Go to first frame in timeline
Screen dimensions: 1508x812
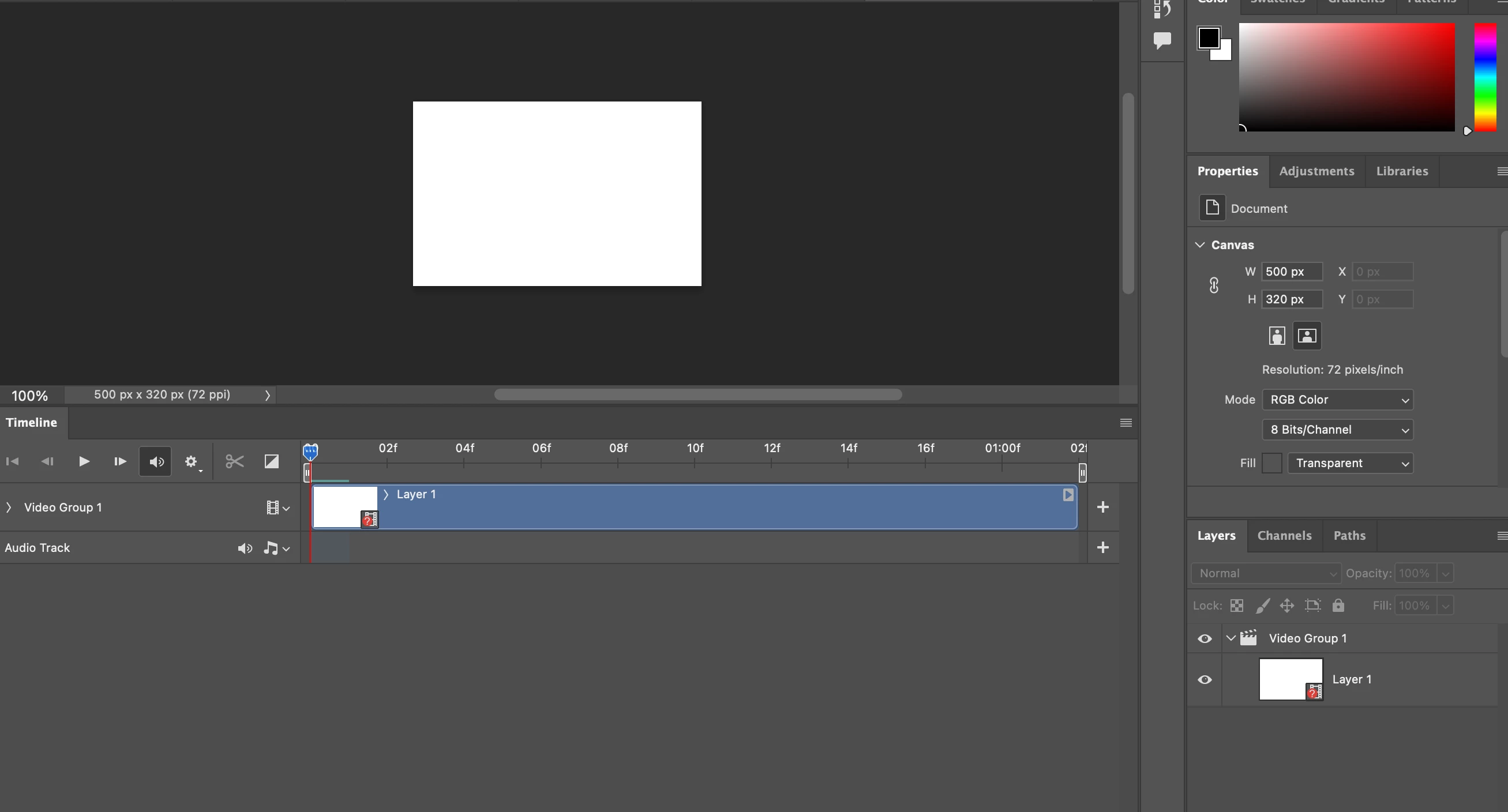pos(12,461)
